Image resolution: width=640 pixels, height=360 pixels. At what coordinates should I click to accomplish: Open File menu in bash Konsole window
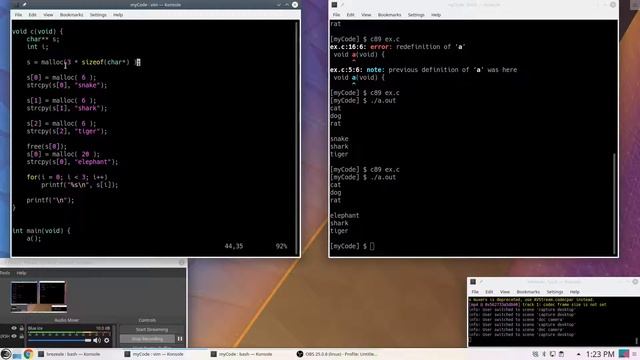[336, 15]
